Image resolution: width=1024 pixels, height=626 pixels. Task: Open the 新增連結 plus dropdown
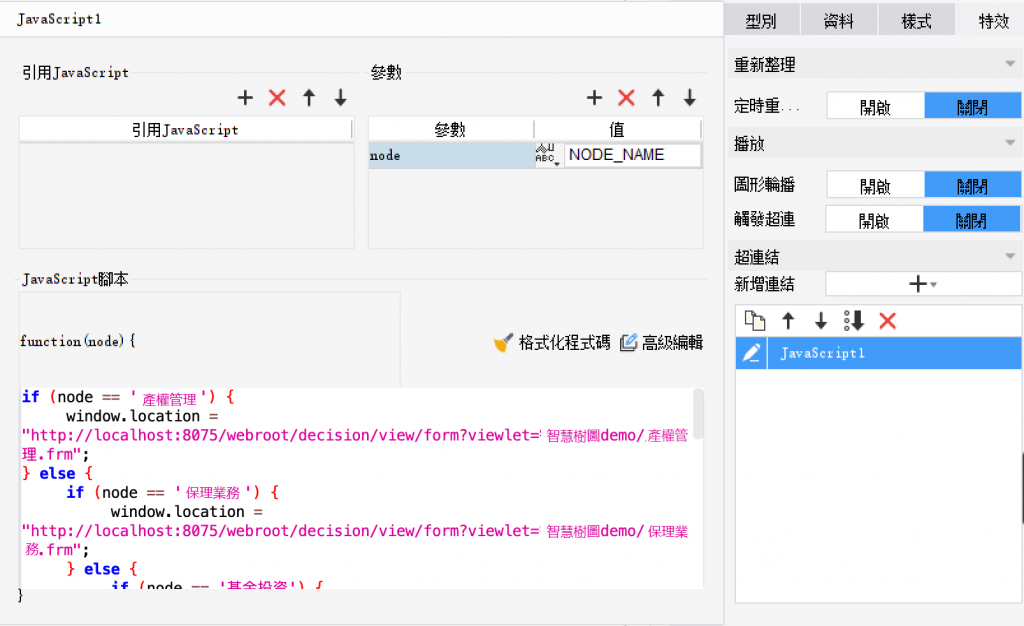922,284
